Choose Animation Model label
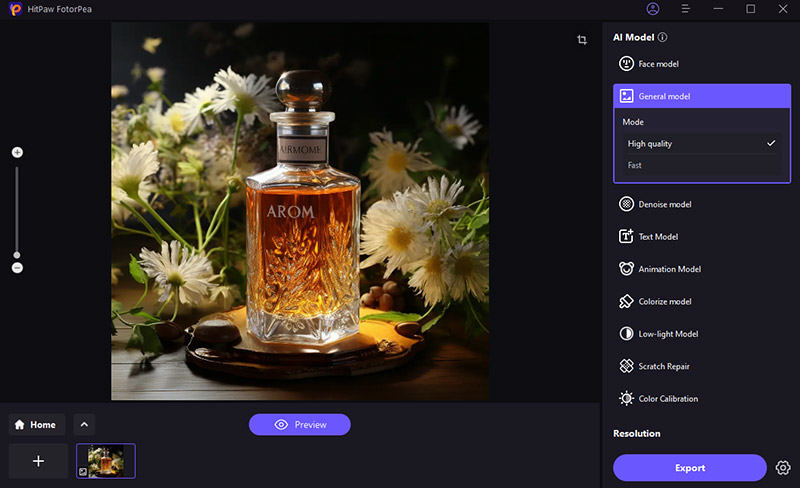This screenshot has width=800, height=488. pos(669,269)
